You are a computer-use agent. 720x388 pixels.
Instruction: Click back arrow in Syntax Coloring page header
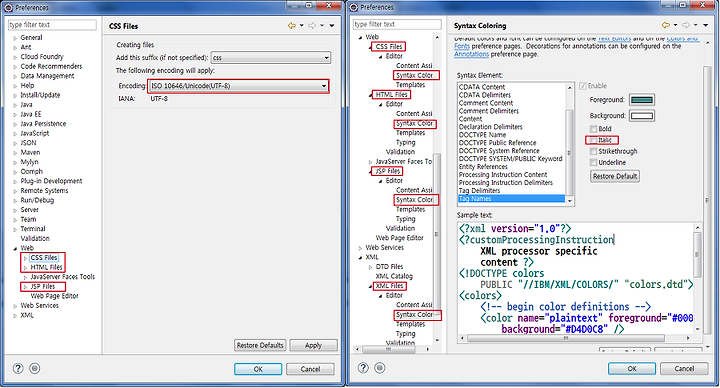click(x=665, y=25)
